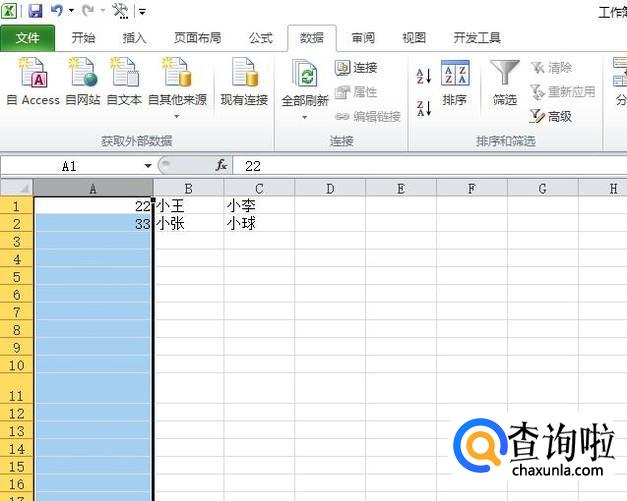Import data from text file (自文本)

(x=124, y=82)
